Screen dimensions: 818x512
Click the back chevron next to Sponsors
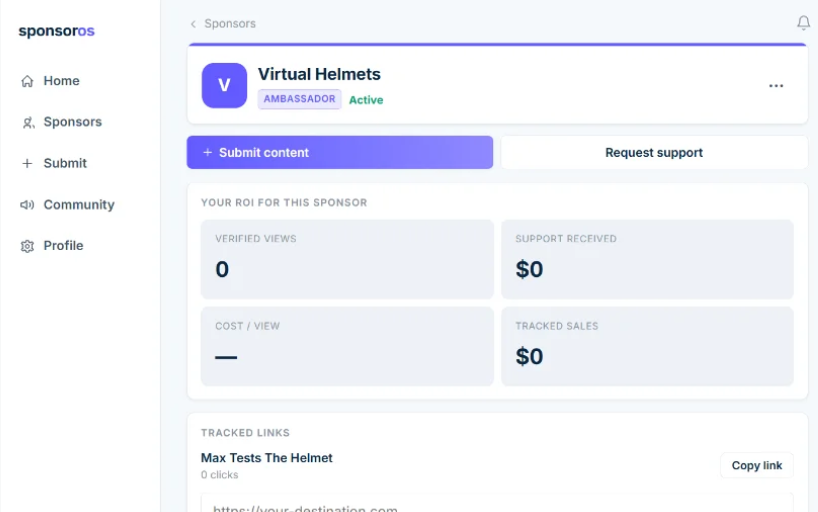click(194, 24)
